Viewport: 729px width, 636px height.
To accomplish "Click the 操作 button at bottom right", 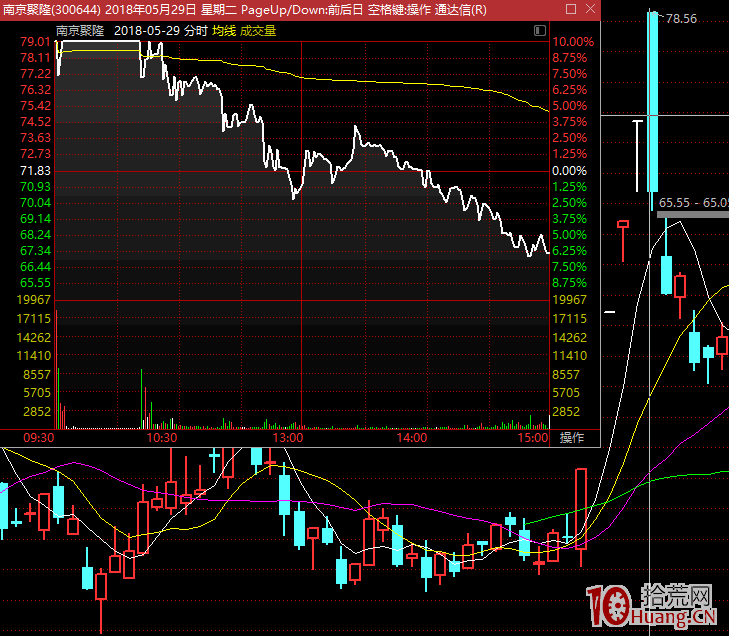I will [x=571, y=438].
